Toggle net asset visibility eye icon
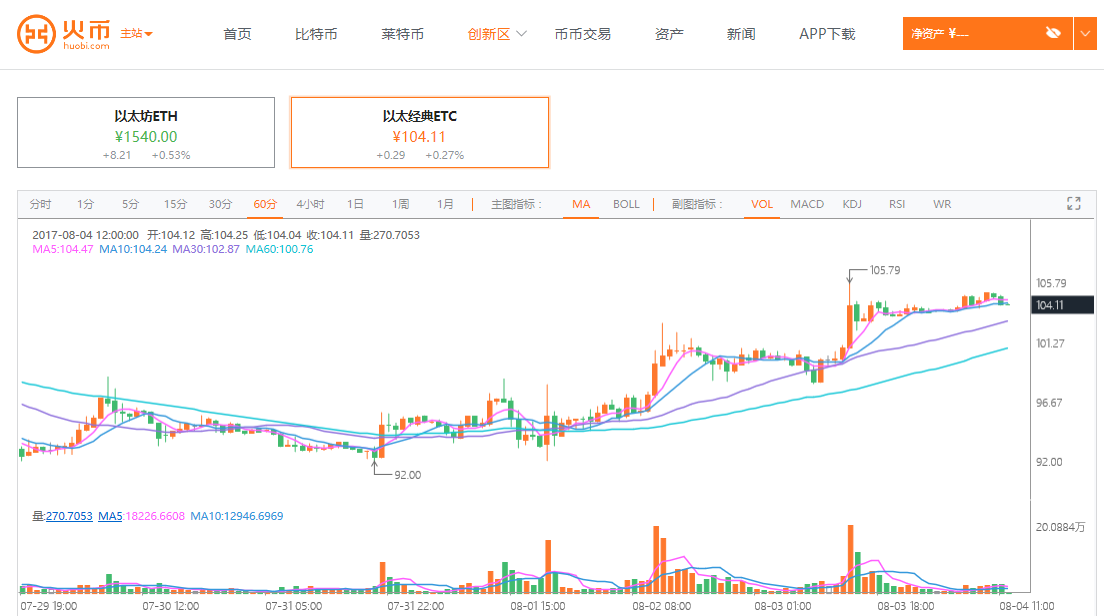The height and width of the screenshot is (616, 1104). [1052, 33]
